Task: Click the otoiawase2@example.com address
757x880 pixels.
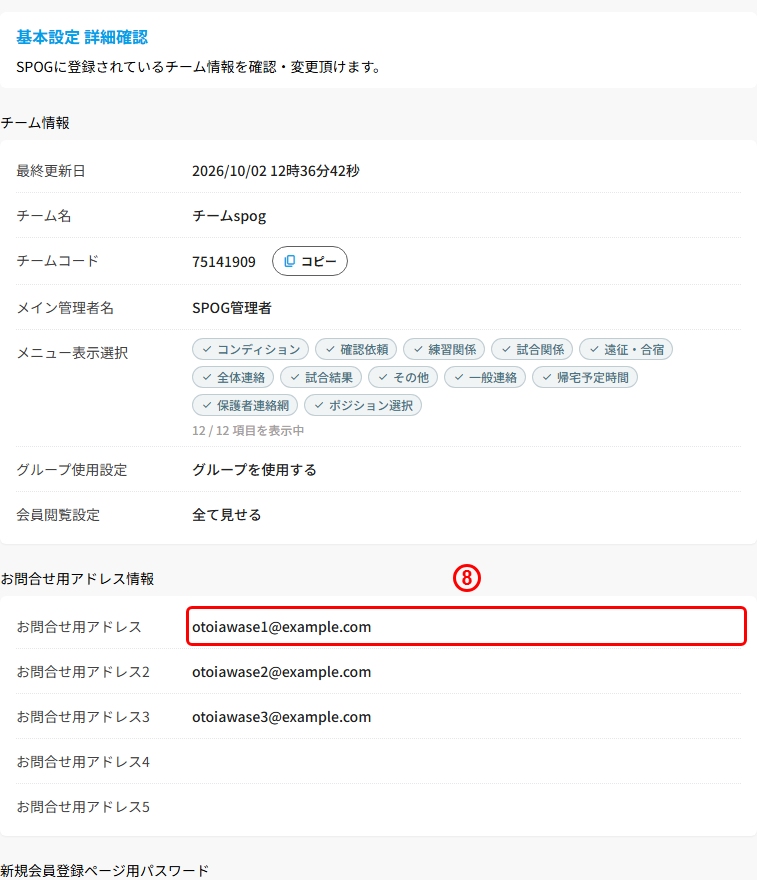Action: click(282, 672)
